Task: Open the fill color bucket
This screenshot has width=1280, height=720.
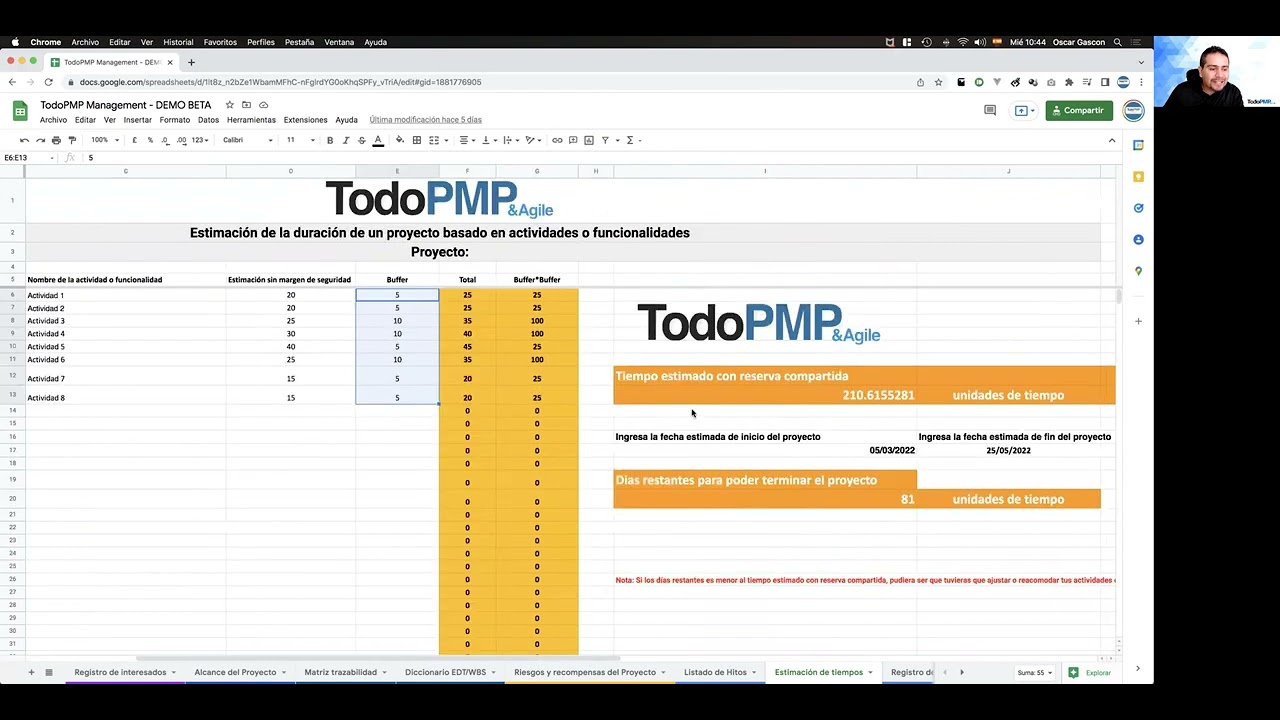Action: click(x=400, y=140)
